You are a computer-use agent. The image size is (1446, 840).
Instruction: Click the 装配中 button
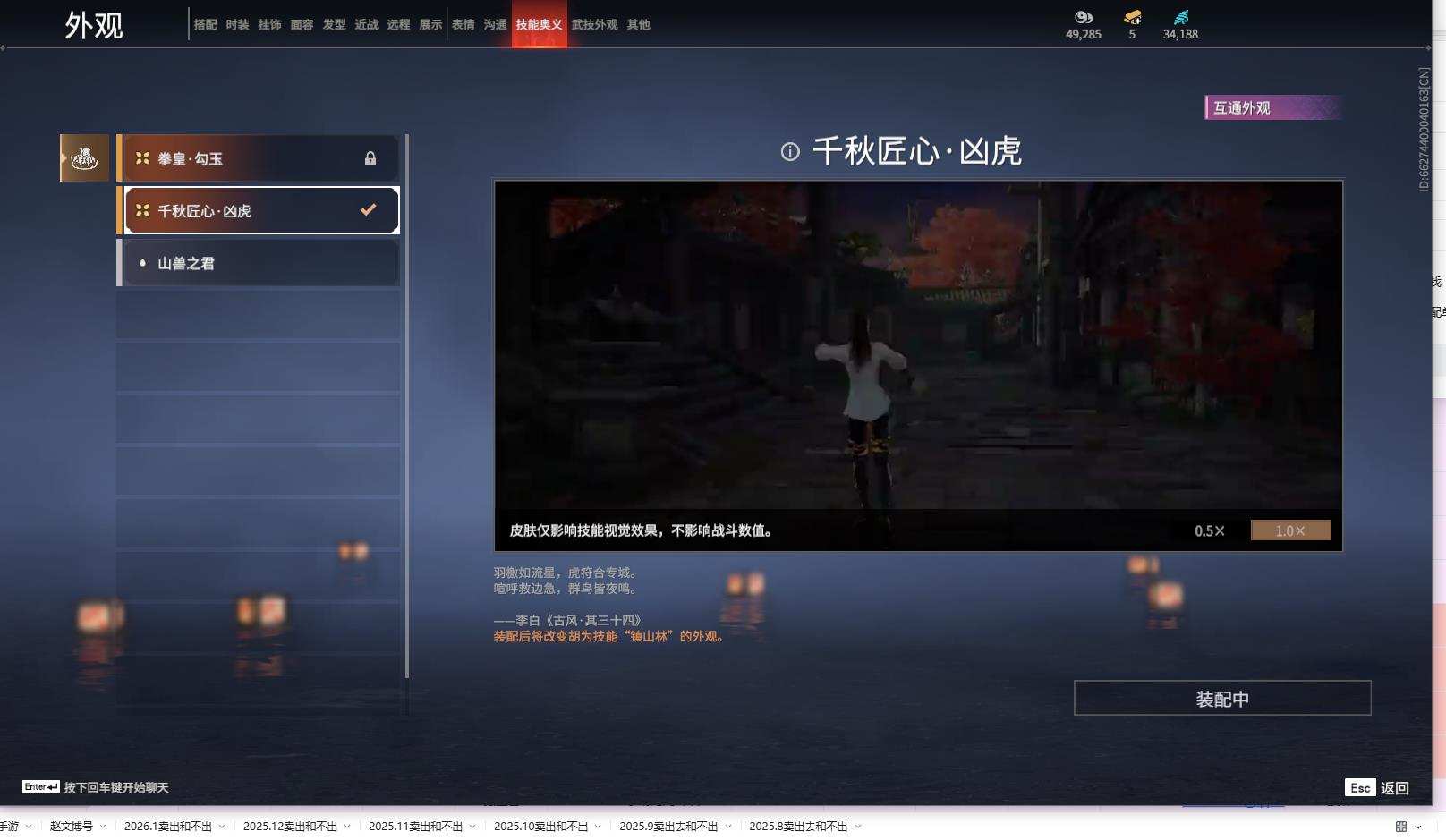pyautogui.click(x=1222, y=698)
